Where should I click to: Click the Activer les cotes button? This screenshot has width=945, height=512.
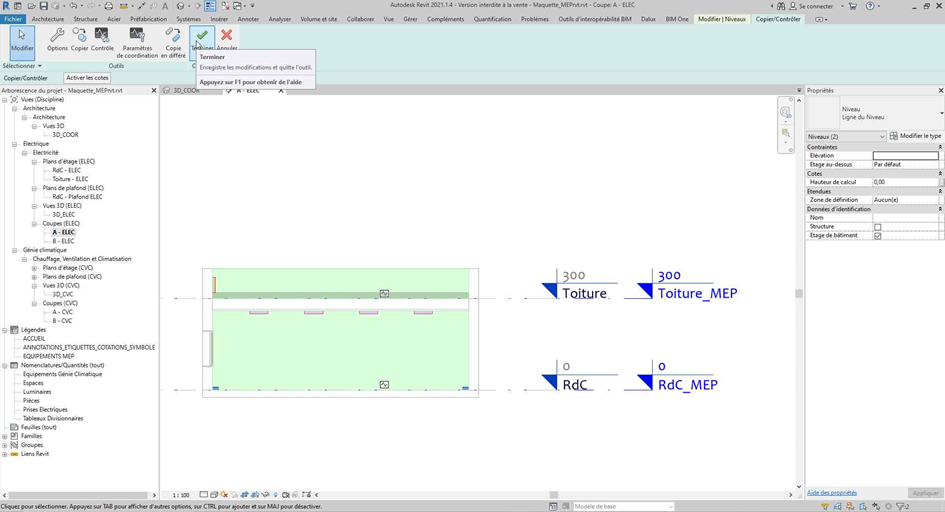click(87, 78)
